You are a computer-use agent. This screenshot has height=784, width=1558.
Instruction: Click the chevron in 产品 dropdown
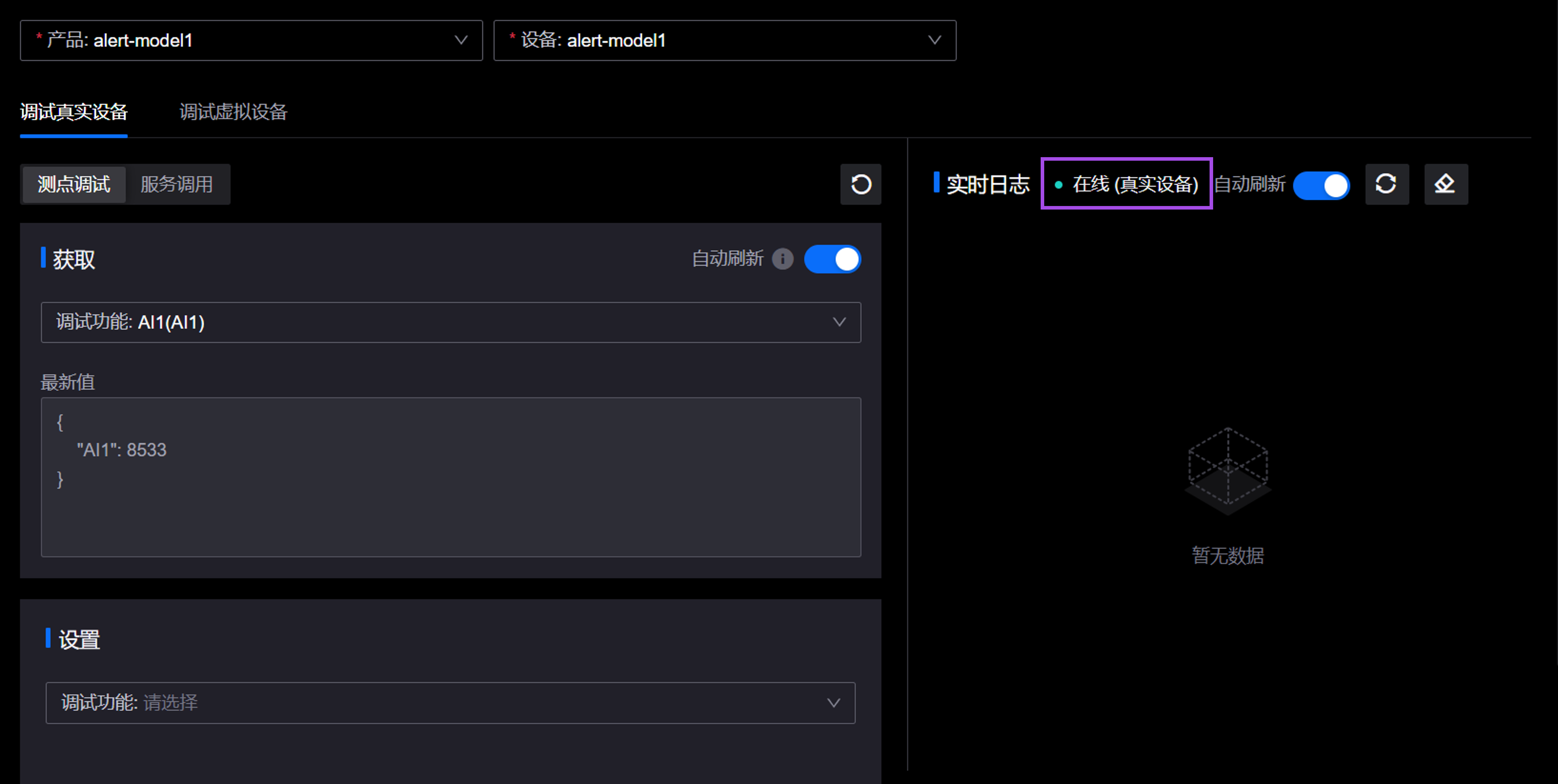coord(461,40)
